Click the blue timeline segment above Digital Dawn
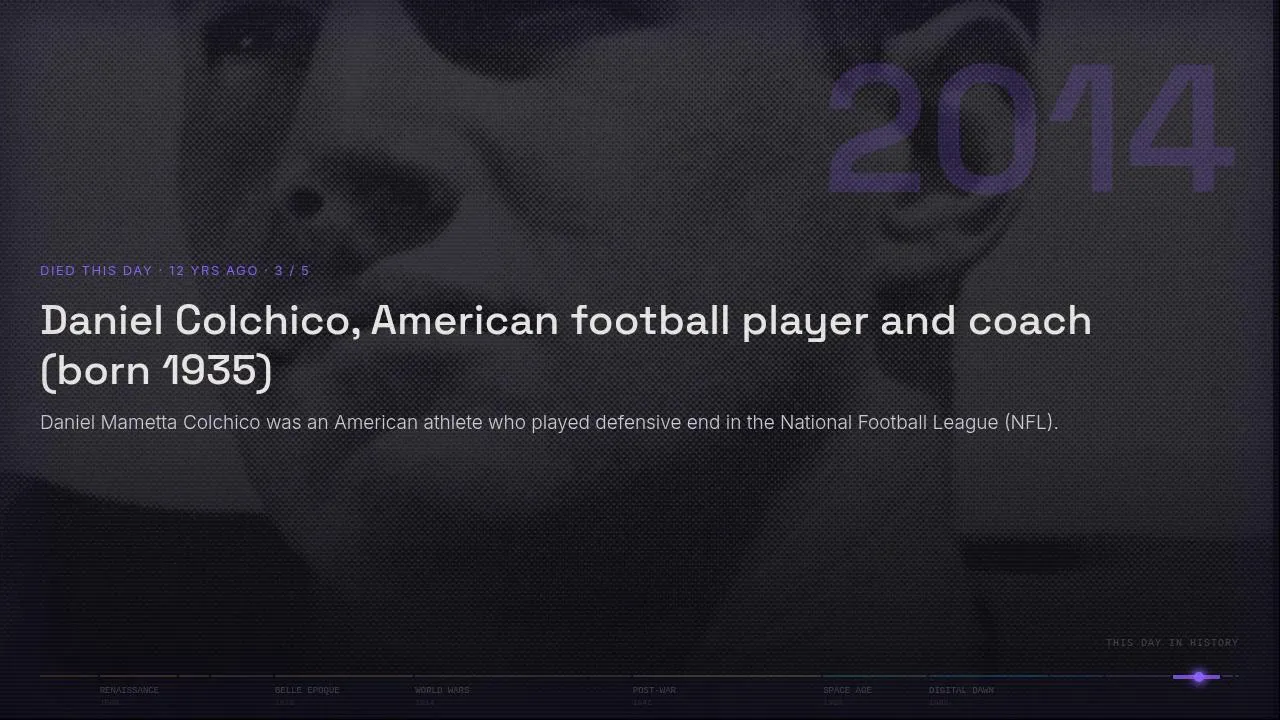Viewport: 1280px width, 720px height. (1016, 676)
